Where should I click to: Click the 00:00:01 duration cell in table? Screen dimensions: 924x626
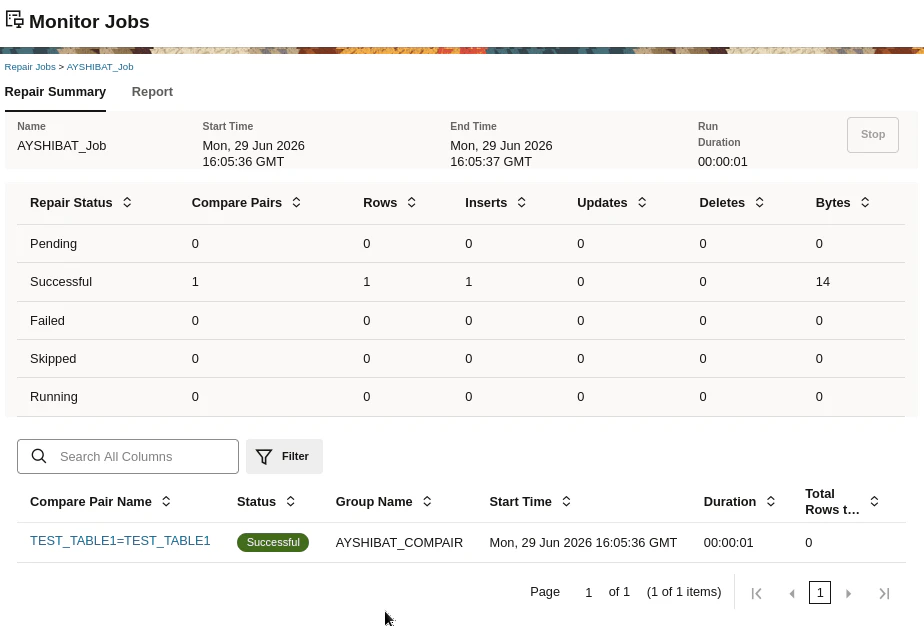728,542
